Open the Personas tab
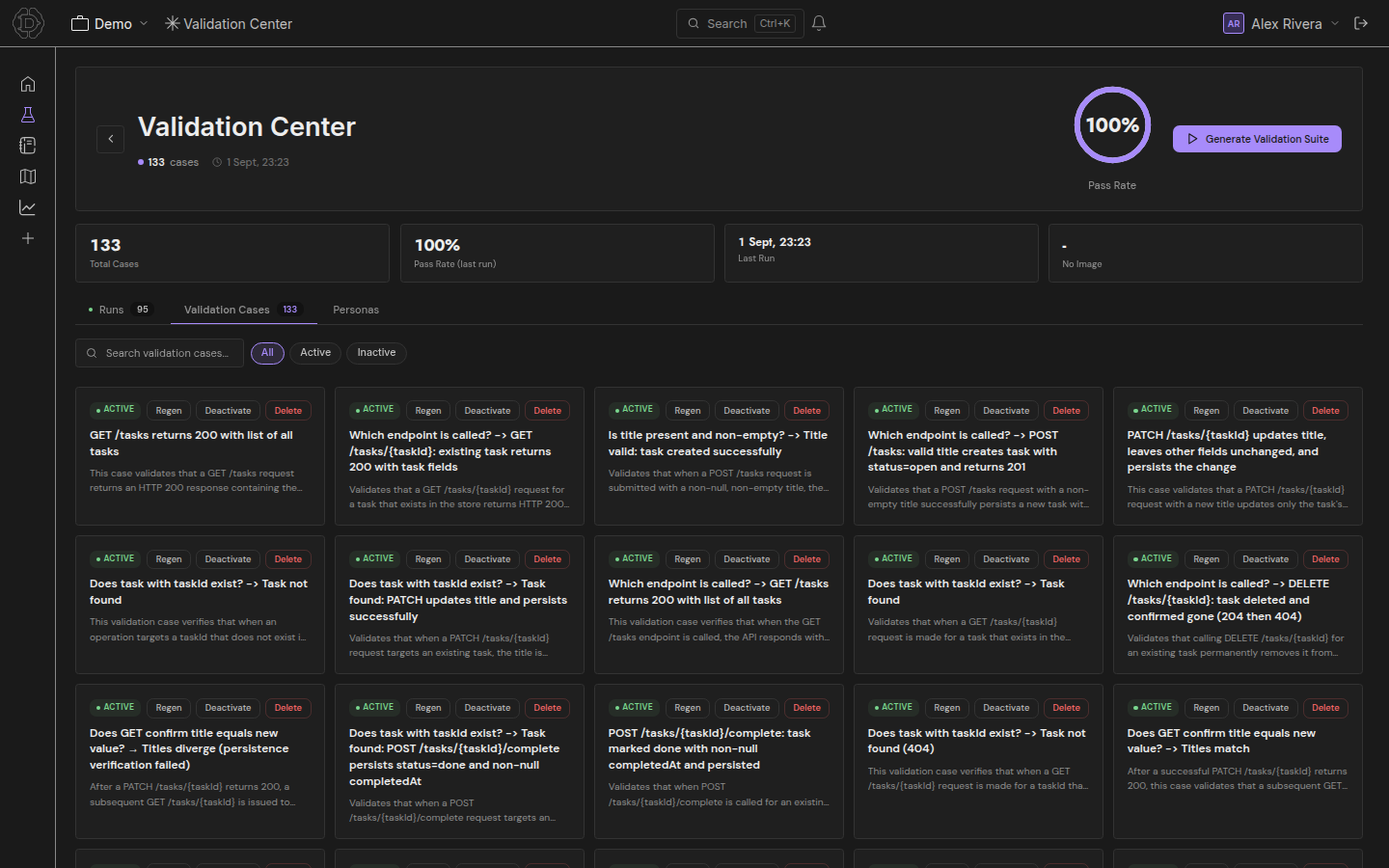Screen dimensions: 1389x868 click(x=356, y=310)
